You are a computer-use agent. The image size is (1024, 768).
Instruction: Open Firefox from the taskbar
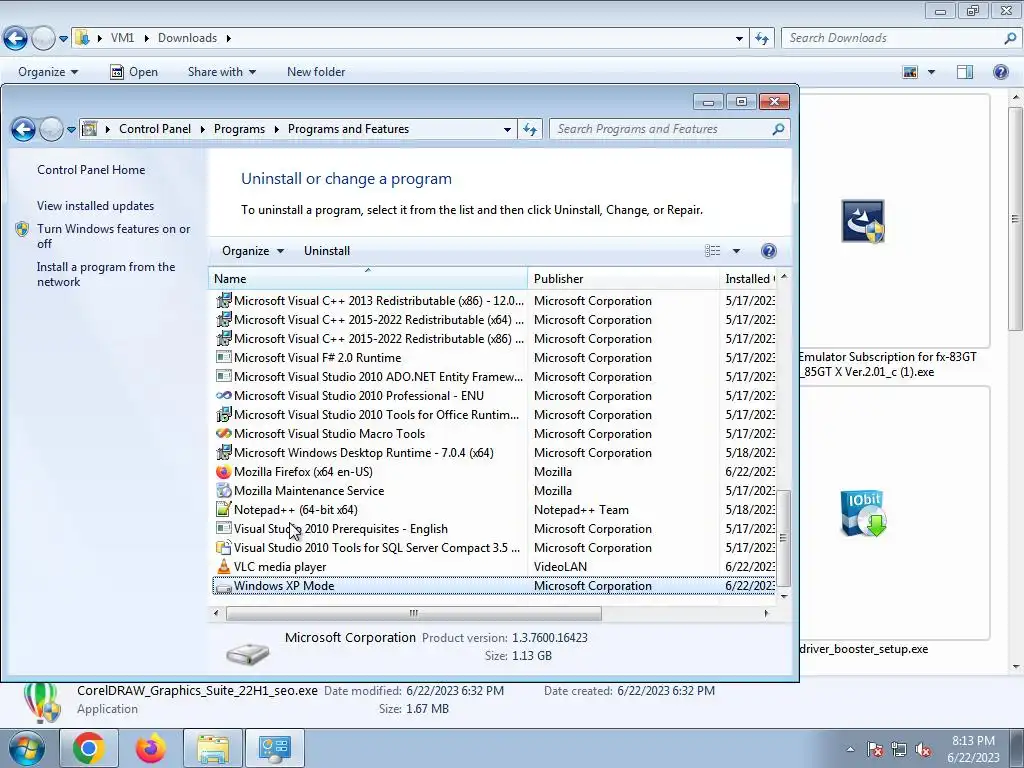point(150,748)
